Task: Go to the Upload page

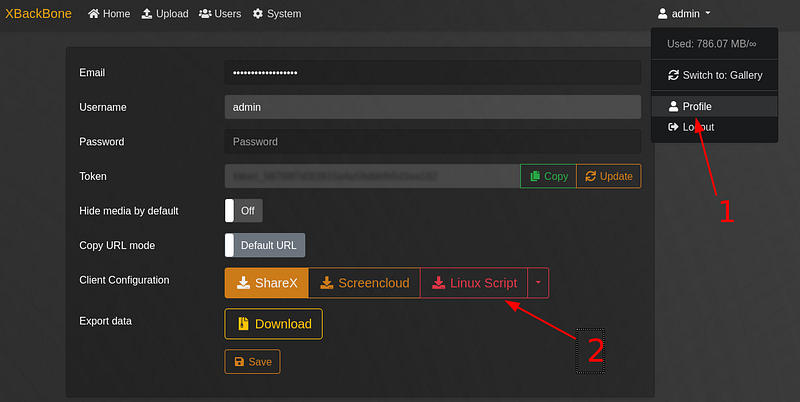Action: coord(165,14)
